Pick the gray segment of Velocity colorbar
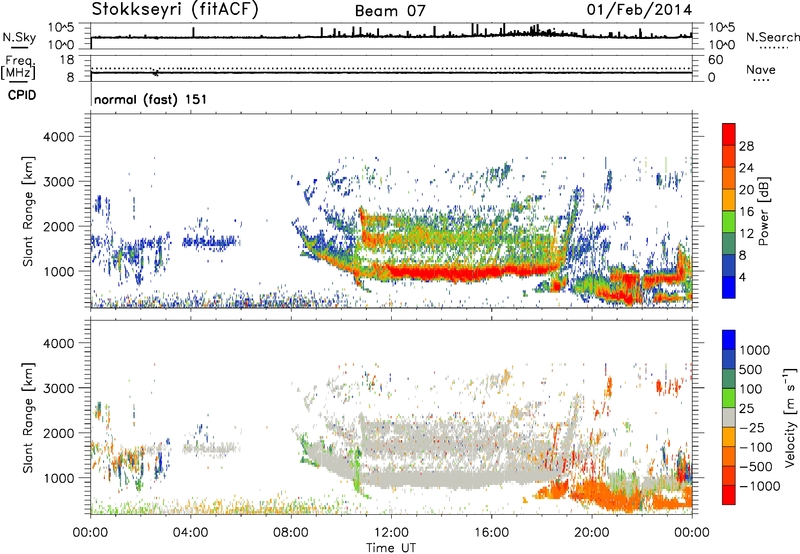 (x=729, y=417)
